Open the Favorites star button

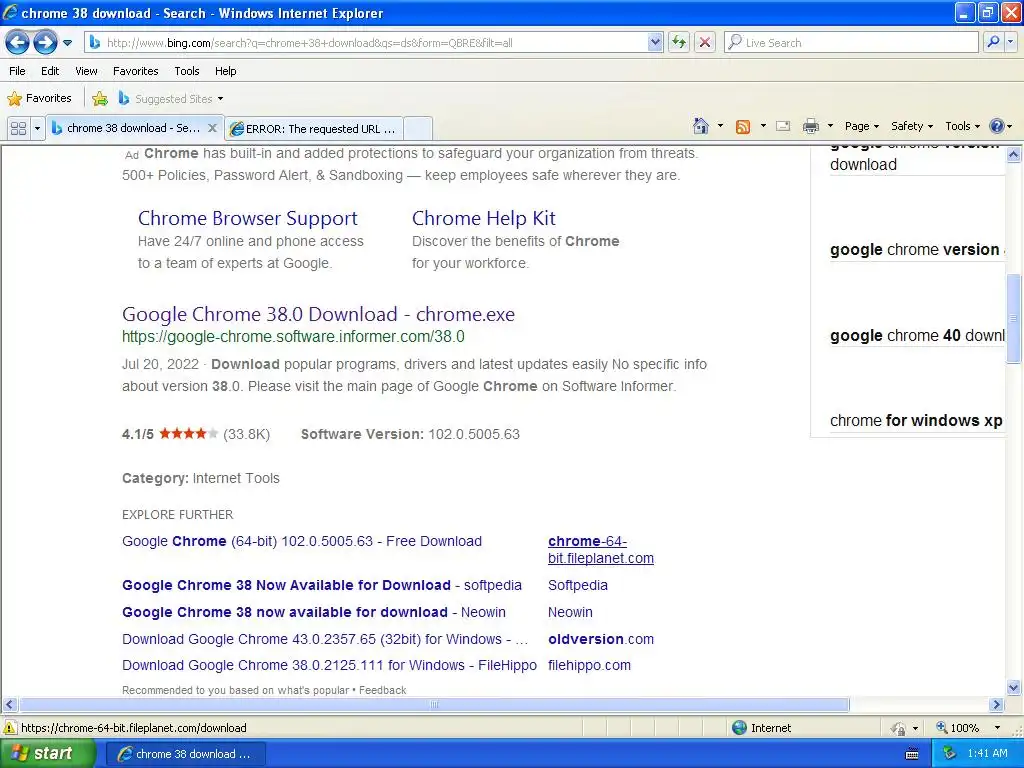[39, 99]
